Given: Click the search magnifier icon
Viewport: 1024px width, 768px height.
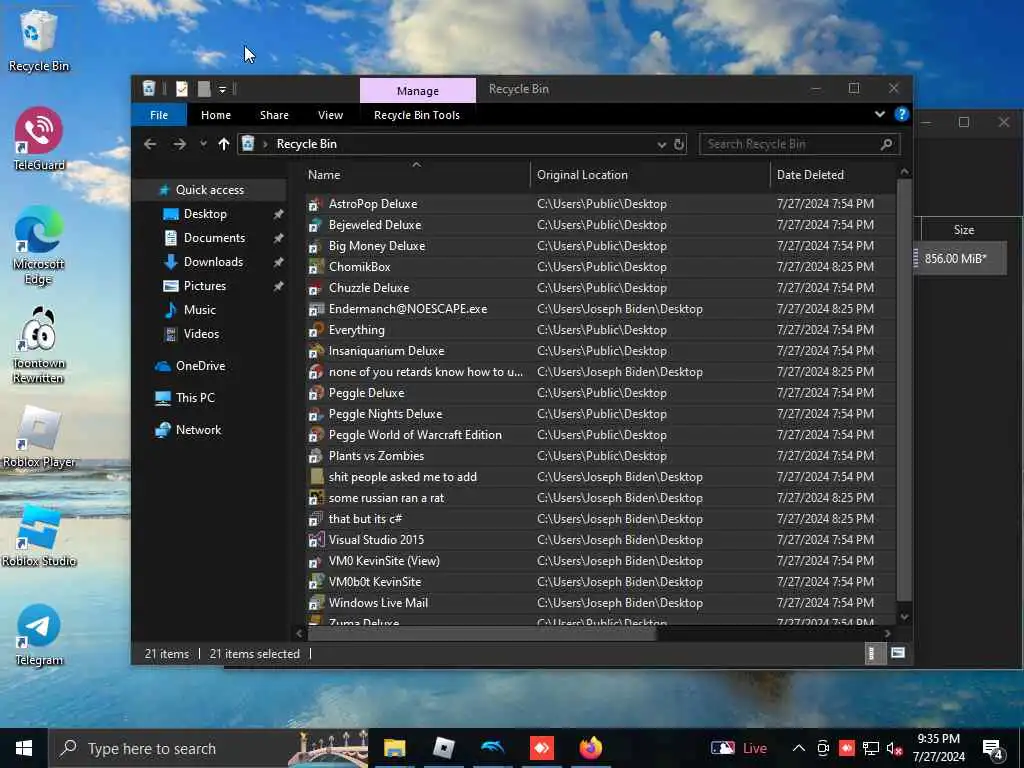Looking at the screenshot, I should click(x=886, y=144).
